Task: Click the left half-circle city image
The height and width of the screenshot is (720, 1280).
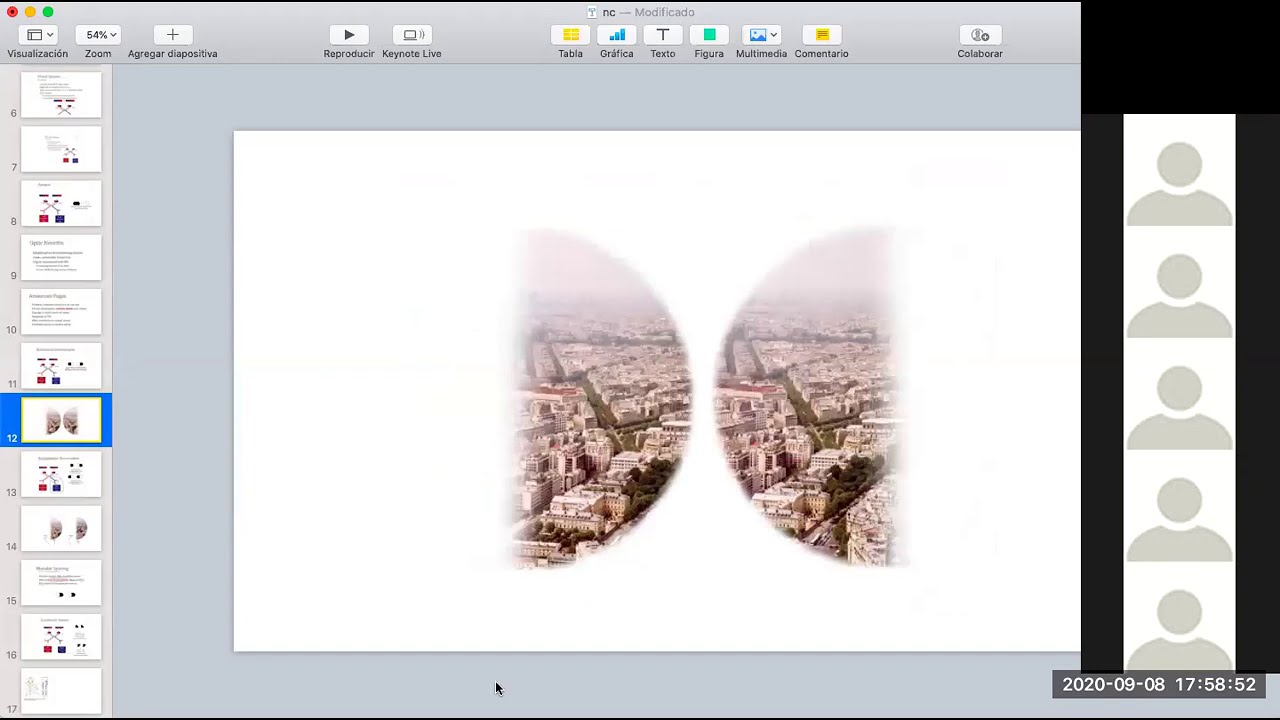Action: pyautogui.click(x=600, y=399)
